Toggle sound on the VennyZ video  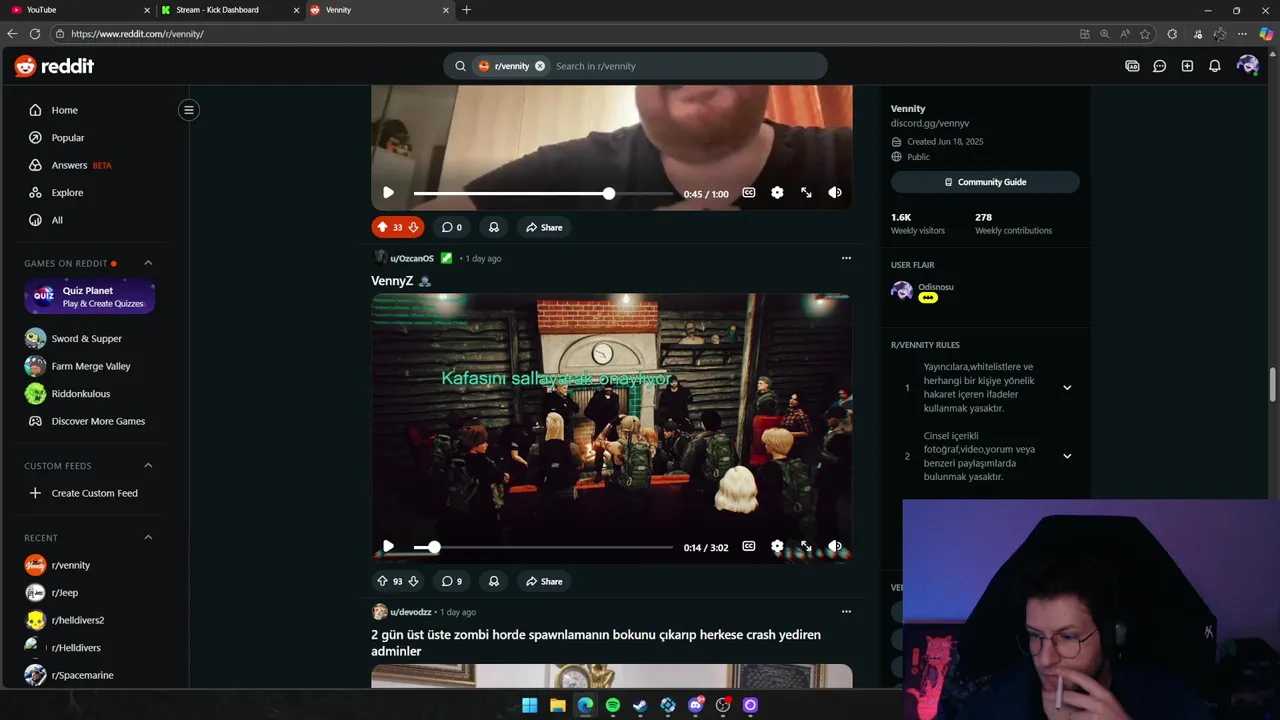click(x=835, y=547)
